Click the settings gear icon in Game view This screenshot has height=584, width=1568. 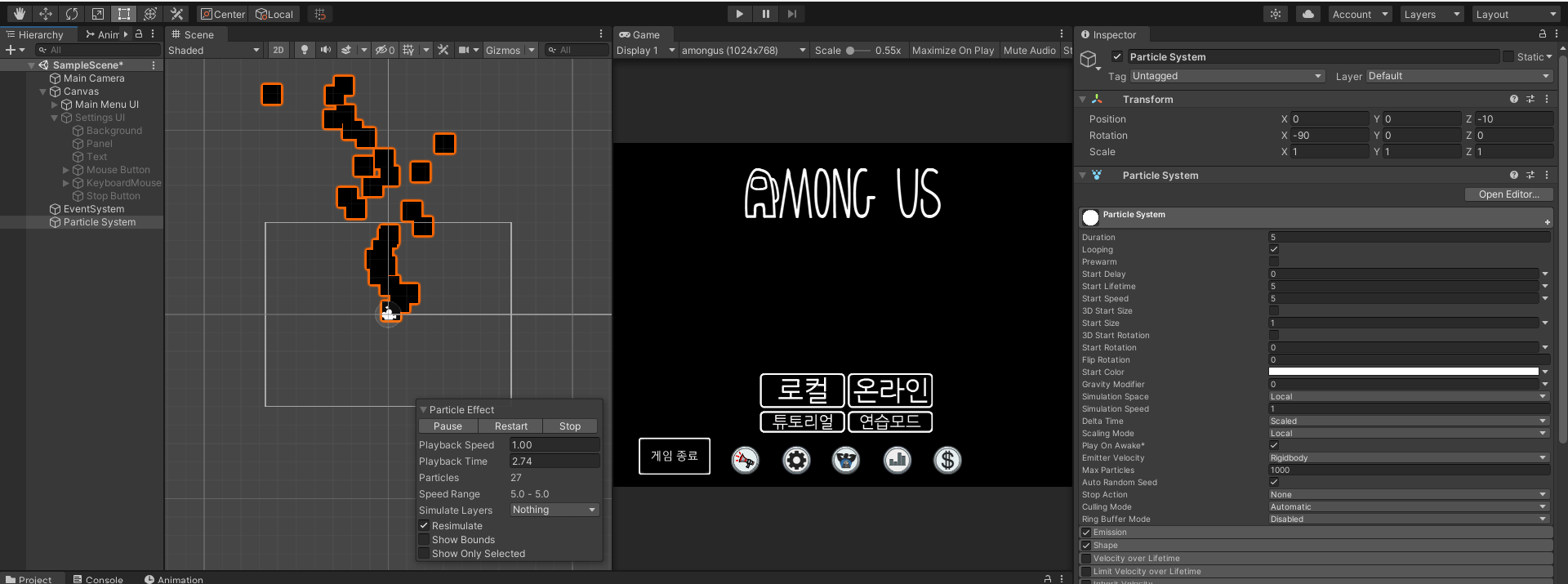coord(796,461)
